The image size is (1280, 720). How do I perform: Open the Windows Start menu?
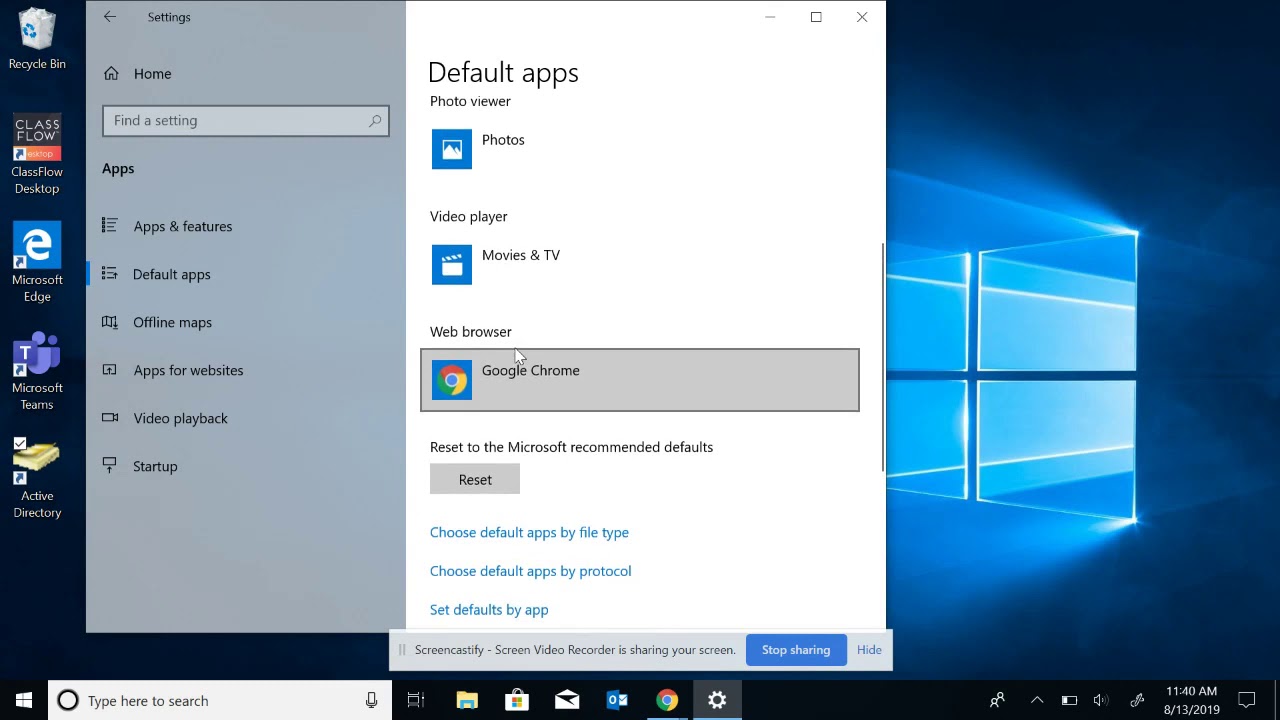[x=24, y=700]
